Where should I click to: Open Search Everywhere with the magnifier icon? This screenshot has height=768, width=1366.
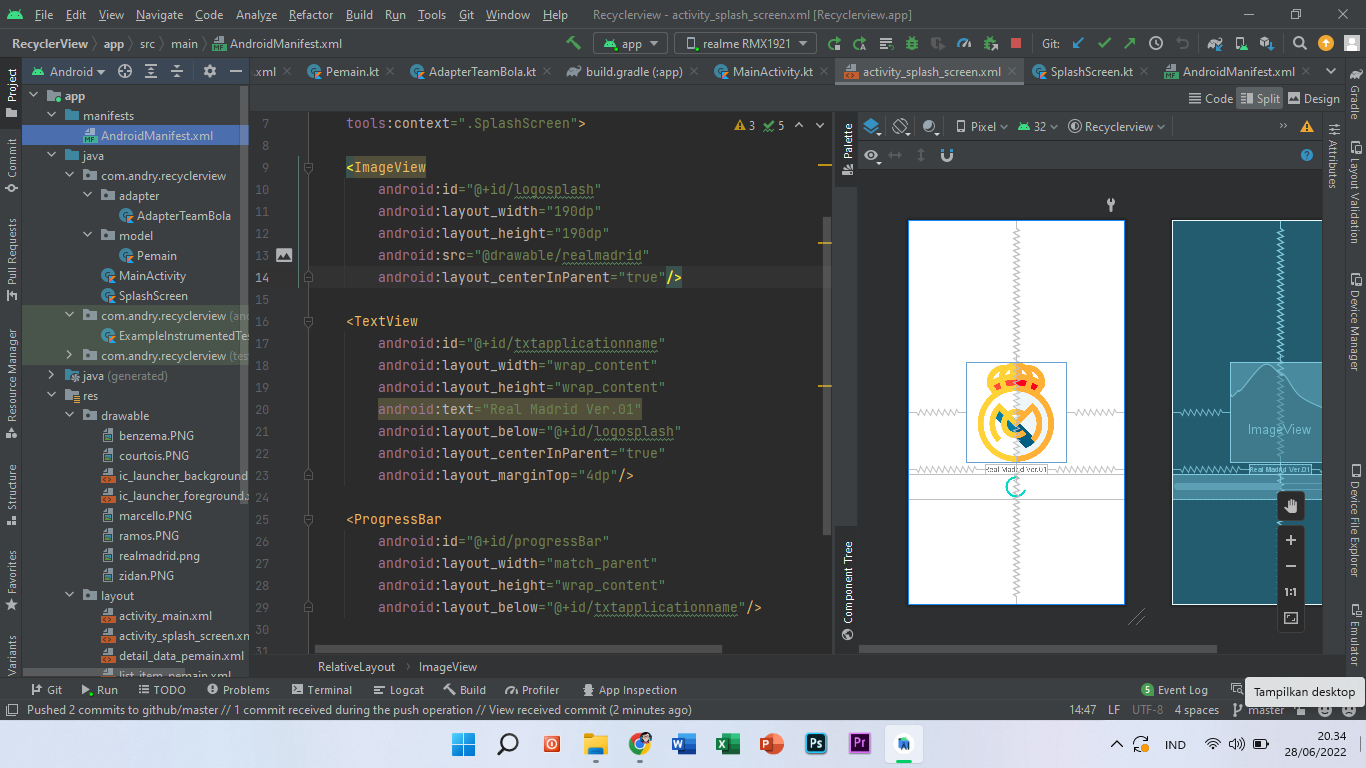(x=1299, y=43)
